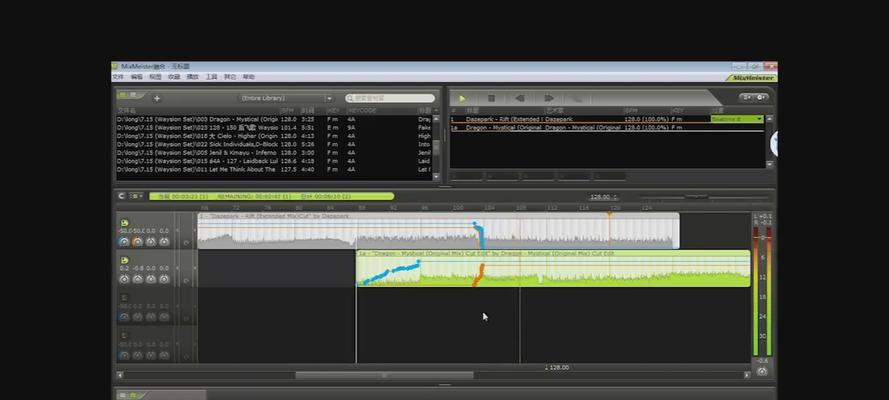Toggle the loop icon on track 3
Viewport: 889px width, 400px height.
[x=187, y=318]
